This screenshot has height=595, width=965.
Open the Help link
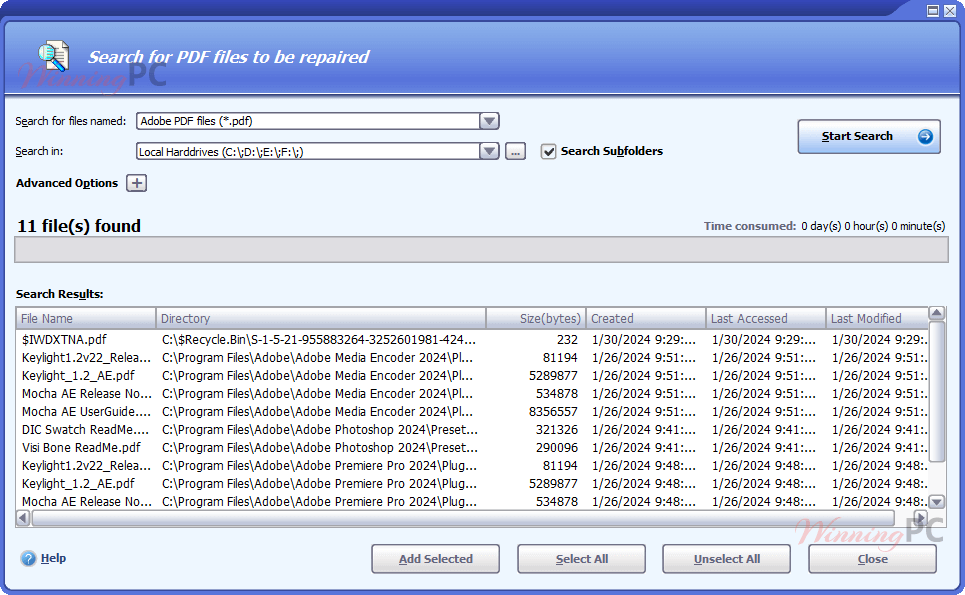tap(54, 558)
